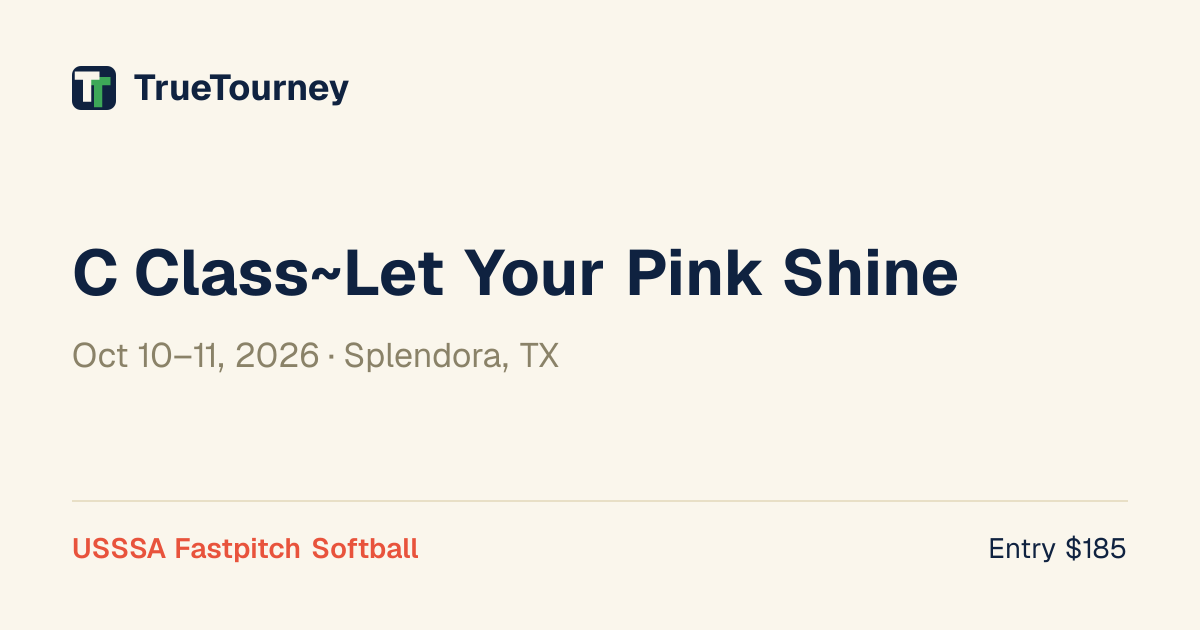Viewport: 1200px width, 630px height.
Task: Select the year 2026 in the date line
Action: point(277,356)
